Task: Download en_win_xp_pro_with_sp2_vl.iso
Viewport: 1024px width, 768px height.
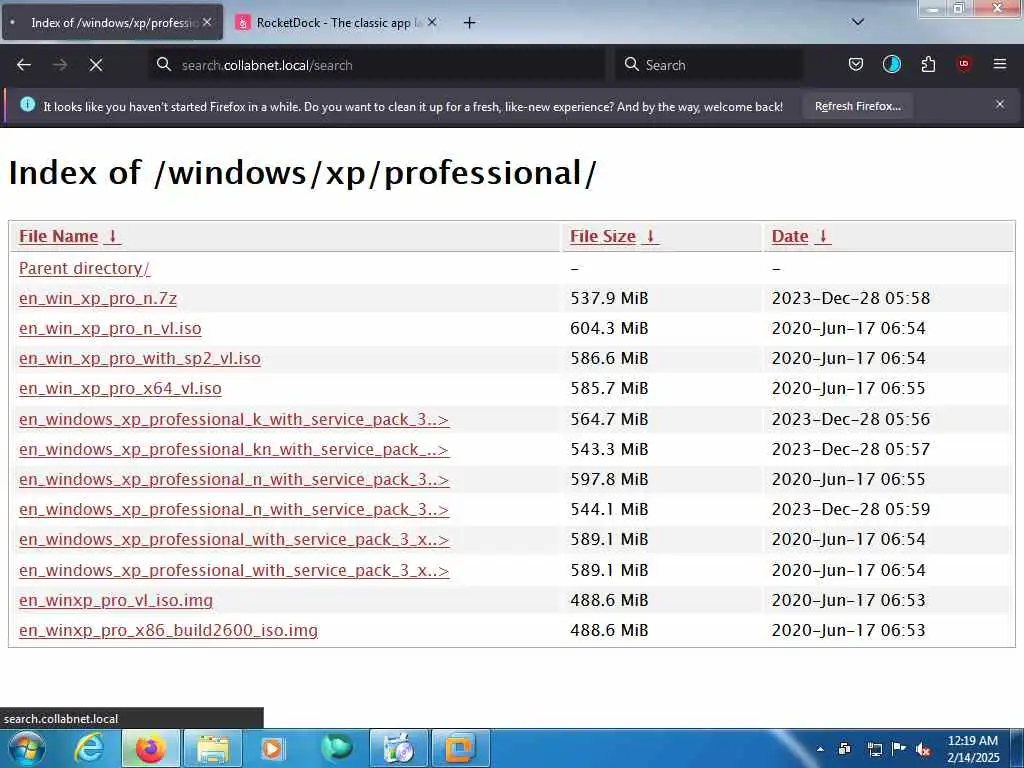Action: (140, 359)
